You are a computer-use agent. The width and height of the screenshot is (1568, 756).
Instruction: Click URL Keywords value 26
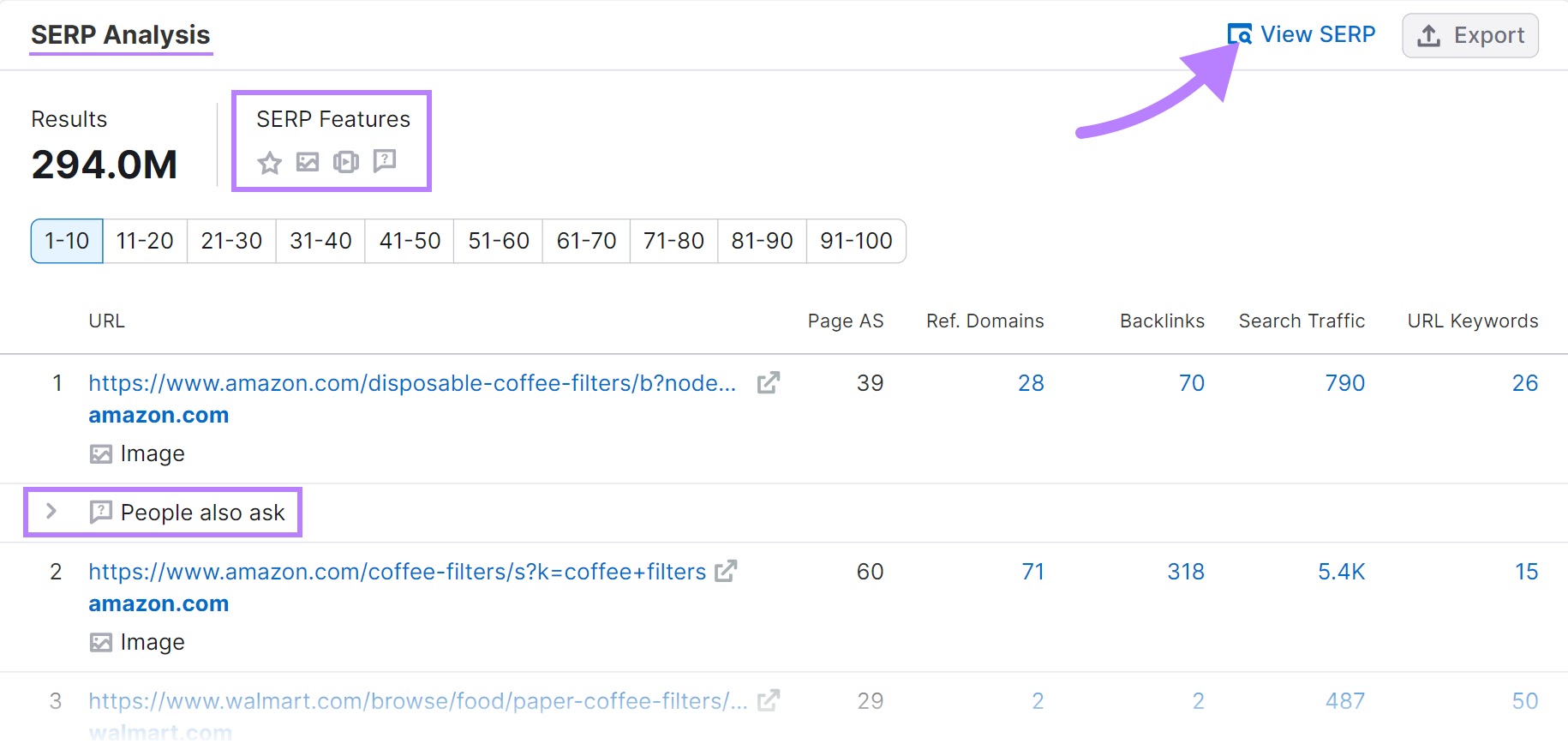click(1525, 383)
